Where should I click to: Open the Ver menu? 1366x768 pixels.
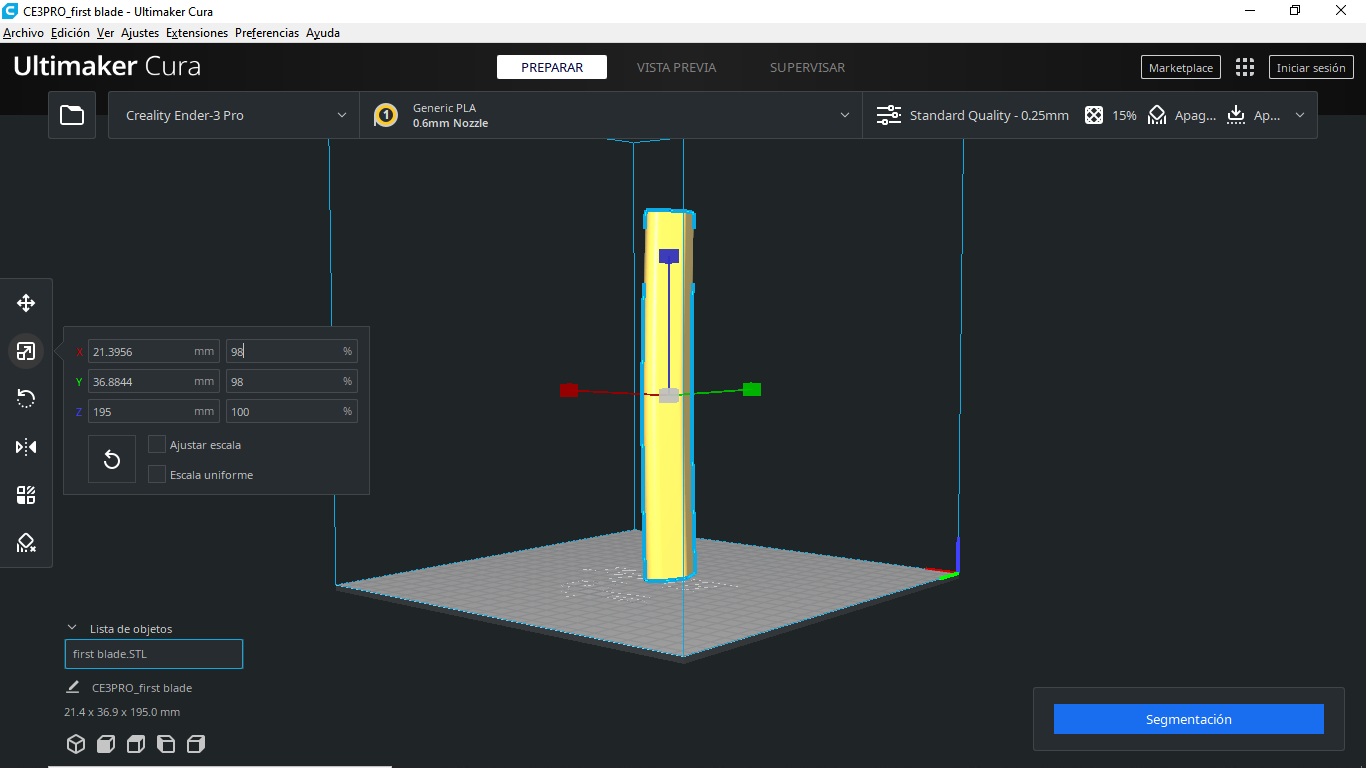tap(105, 33)
